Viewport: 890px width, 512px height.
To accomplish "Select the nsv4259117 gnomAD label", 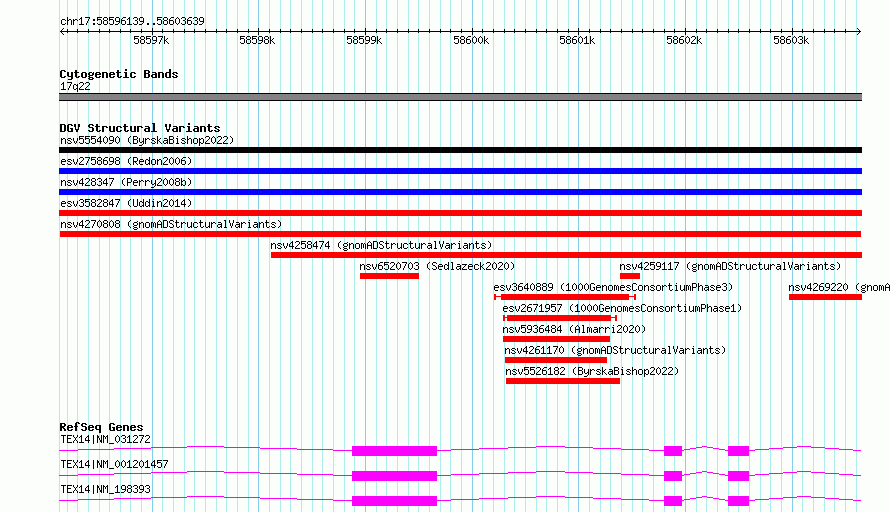I will (x=730, y=266).
